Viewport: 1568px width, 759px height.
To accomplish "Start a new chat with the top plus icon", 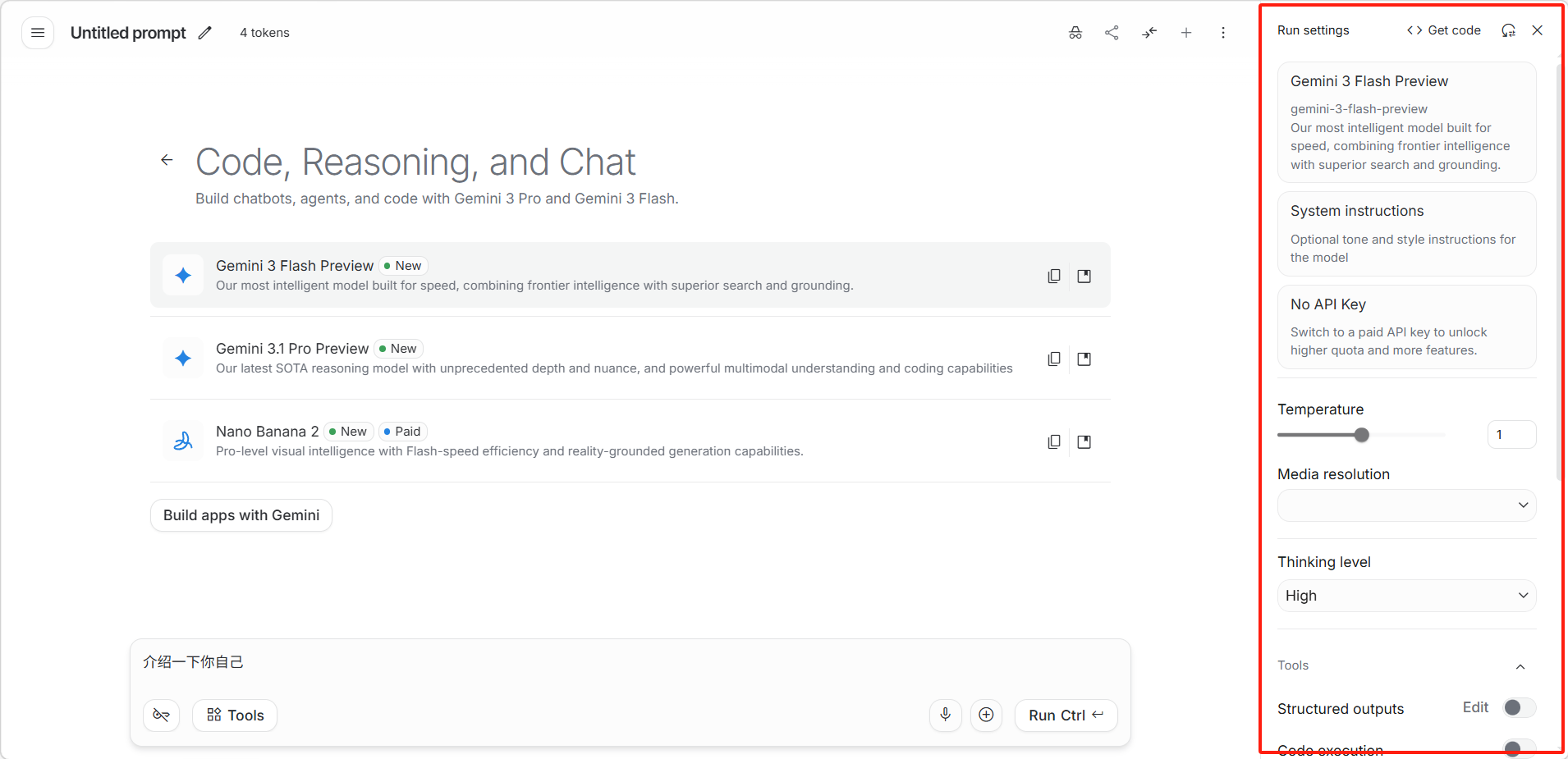I will (x=1186, y=33).
